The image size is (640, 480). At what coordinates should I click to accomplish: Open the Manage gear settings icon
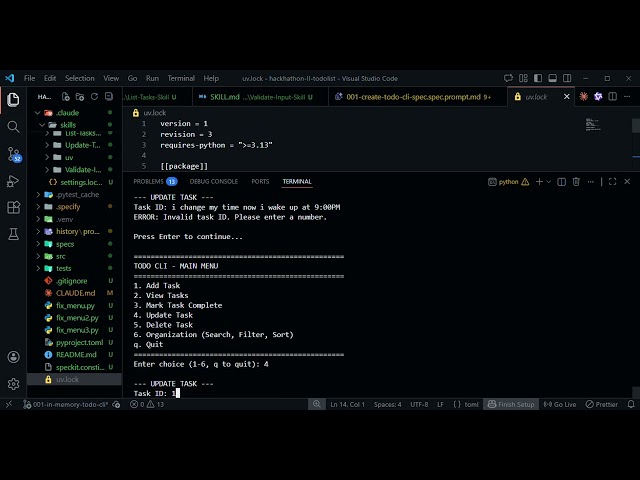pyautogui.click(x=13, y=384)
